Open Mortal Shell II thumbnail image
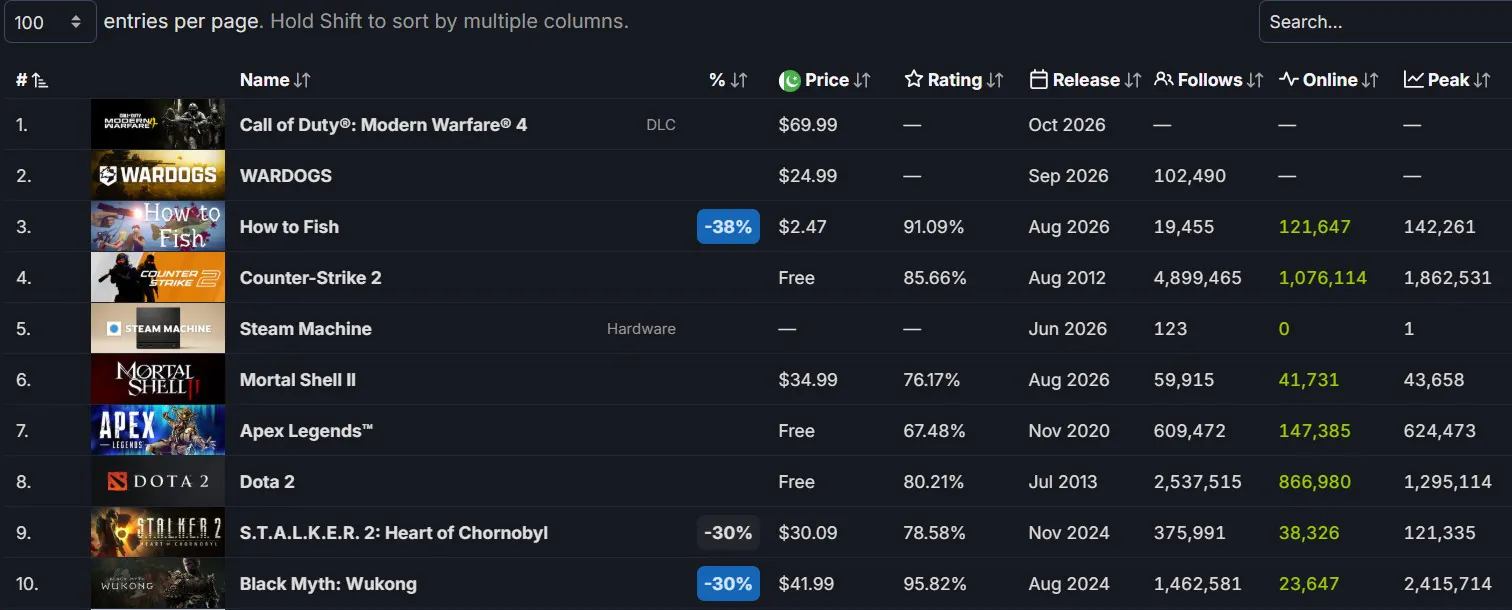 click(x=158, y=379)
